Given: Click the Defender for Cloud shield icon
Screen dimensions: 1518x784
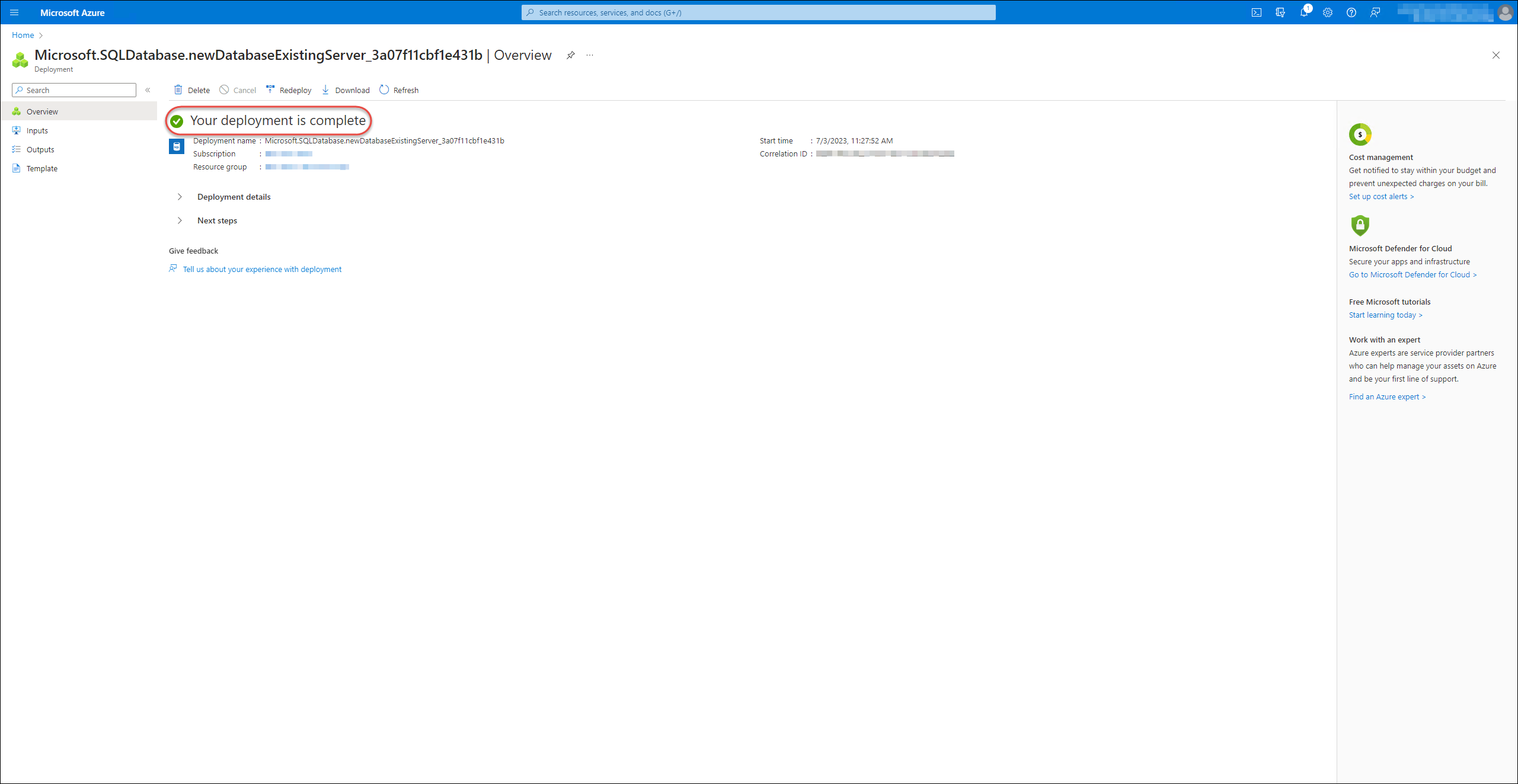Looking at the screenshot, I should (1360, 225).
